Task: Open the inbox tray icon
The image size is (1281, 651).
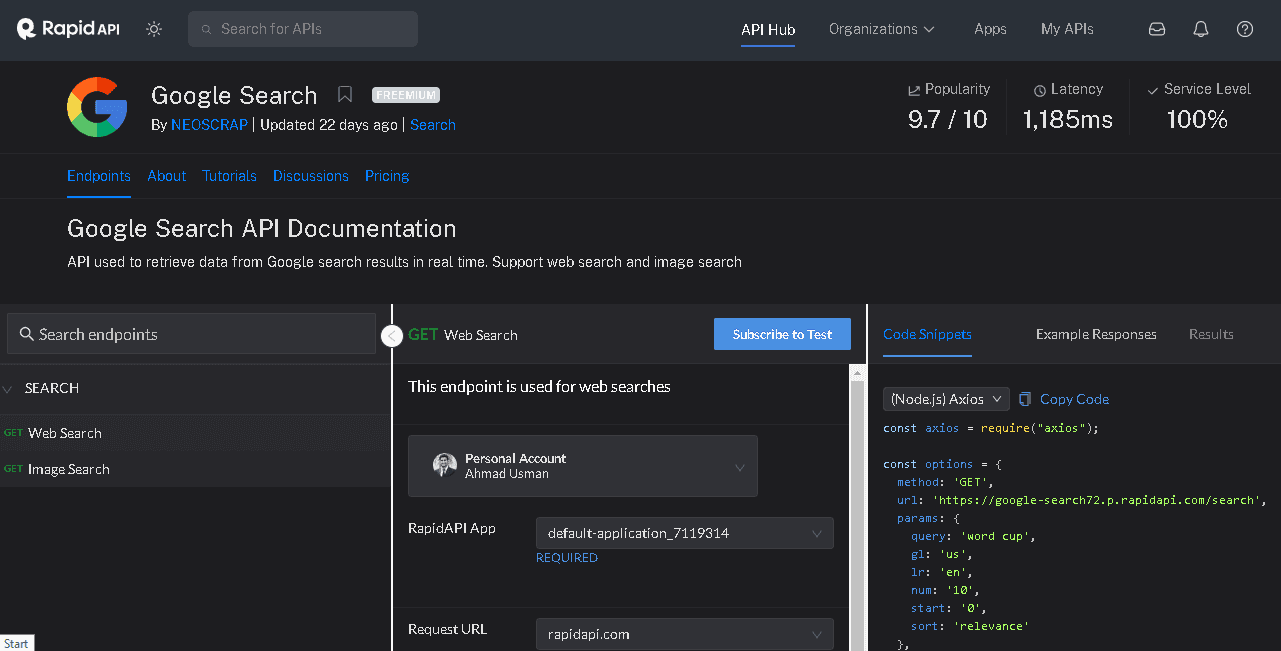Action: (x=1157, y=29)
